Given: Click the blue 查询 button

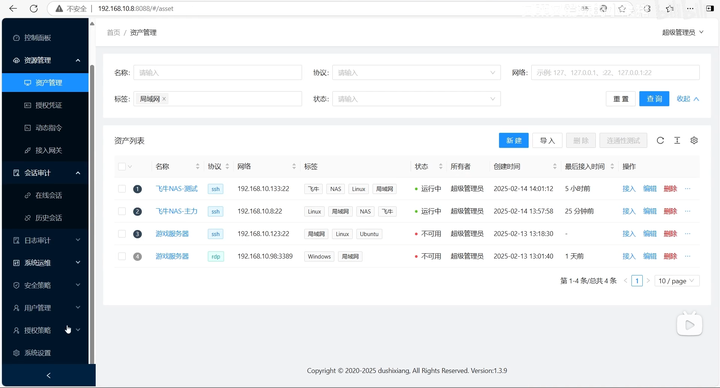Looking at the screenshot, I should click(x=654, y=99).
